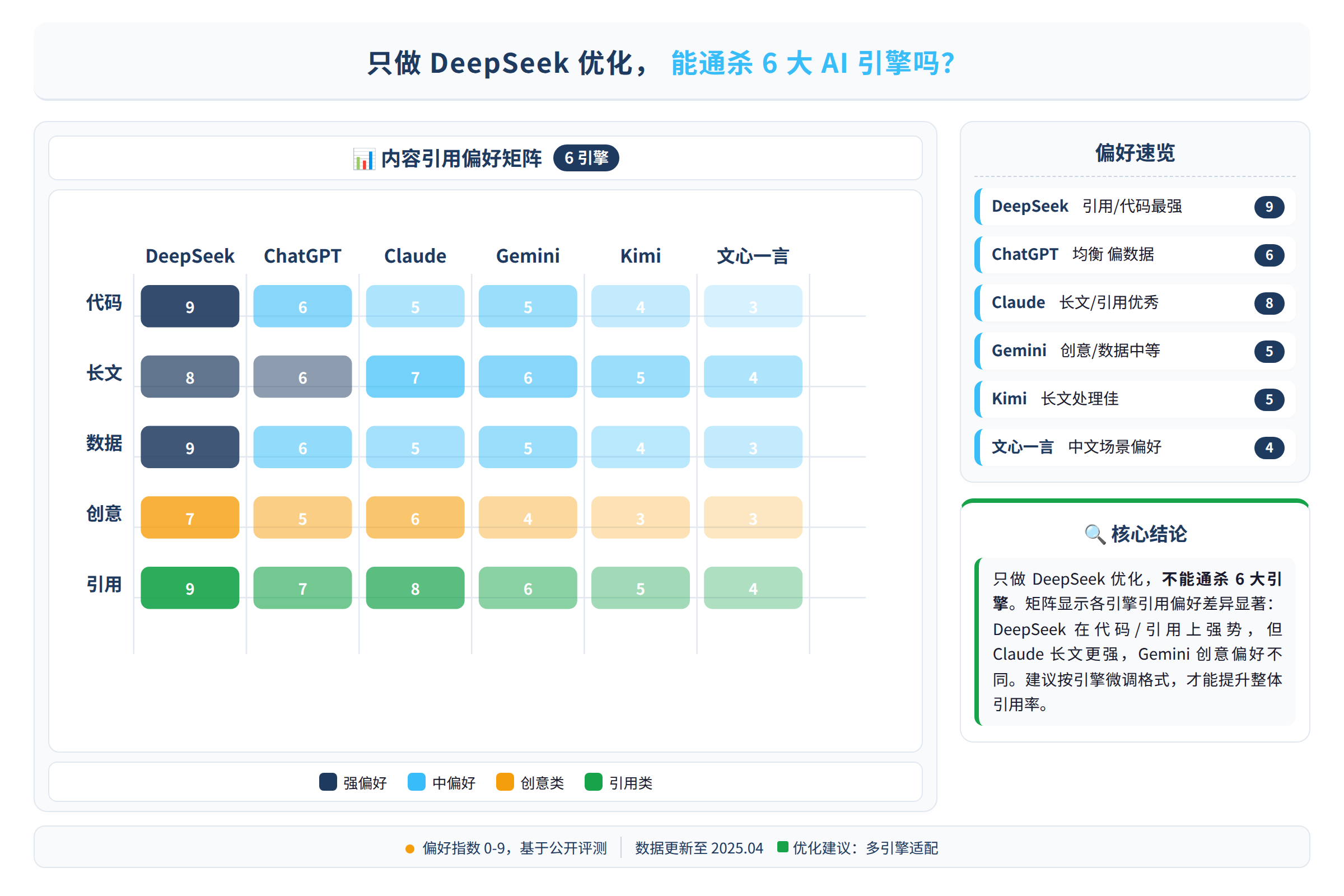Viewport: 1344px width, 896px height.
Task: Click the Claude 长文 cell showing 7
Action: pos(415,376)
